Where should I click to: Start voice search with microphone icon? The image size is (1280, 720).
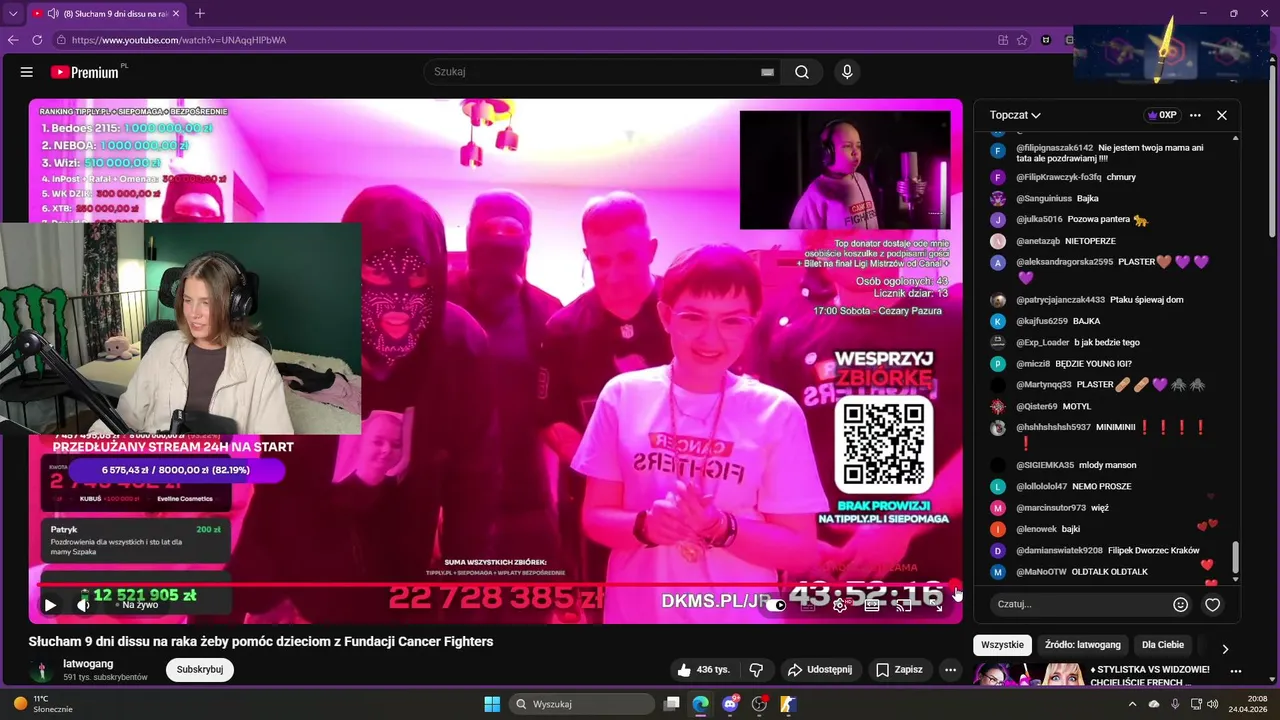pyautogui.click(x=847, y=72)
